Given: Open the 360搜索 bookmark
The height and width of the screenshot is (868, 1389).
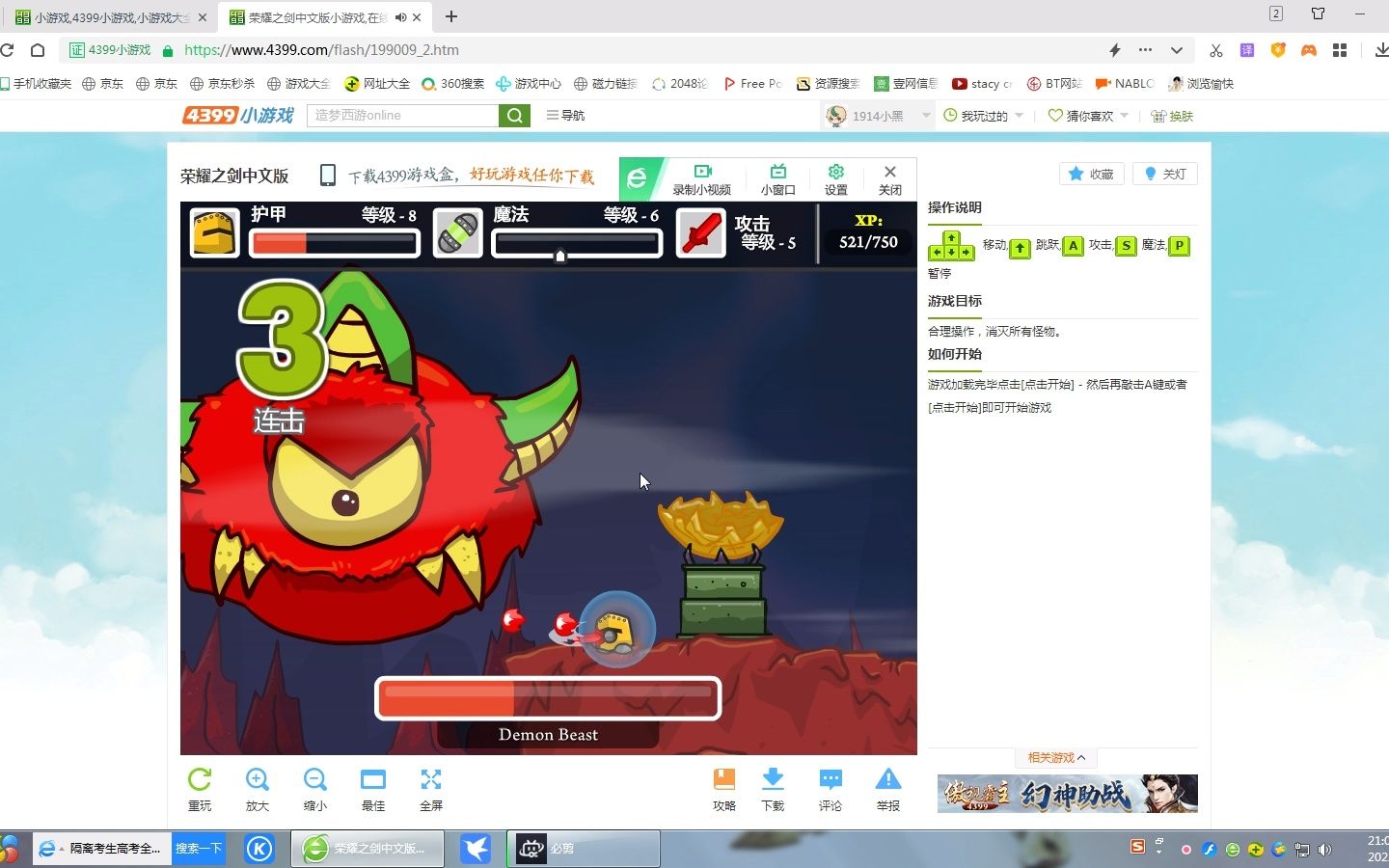Looking at the screenshot, I should click(453, 84).
